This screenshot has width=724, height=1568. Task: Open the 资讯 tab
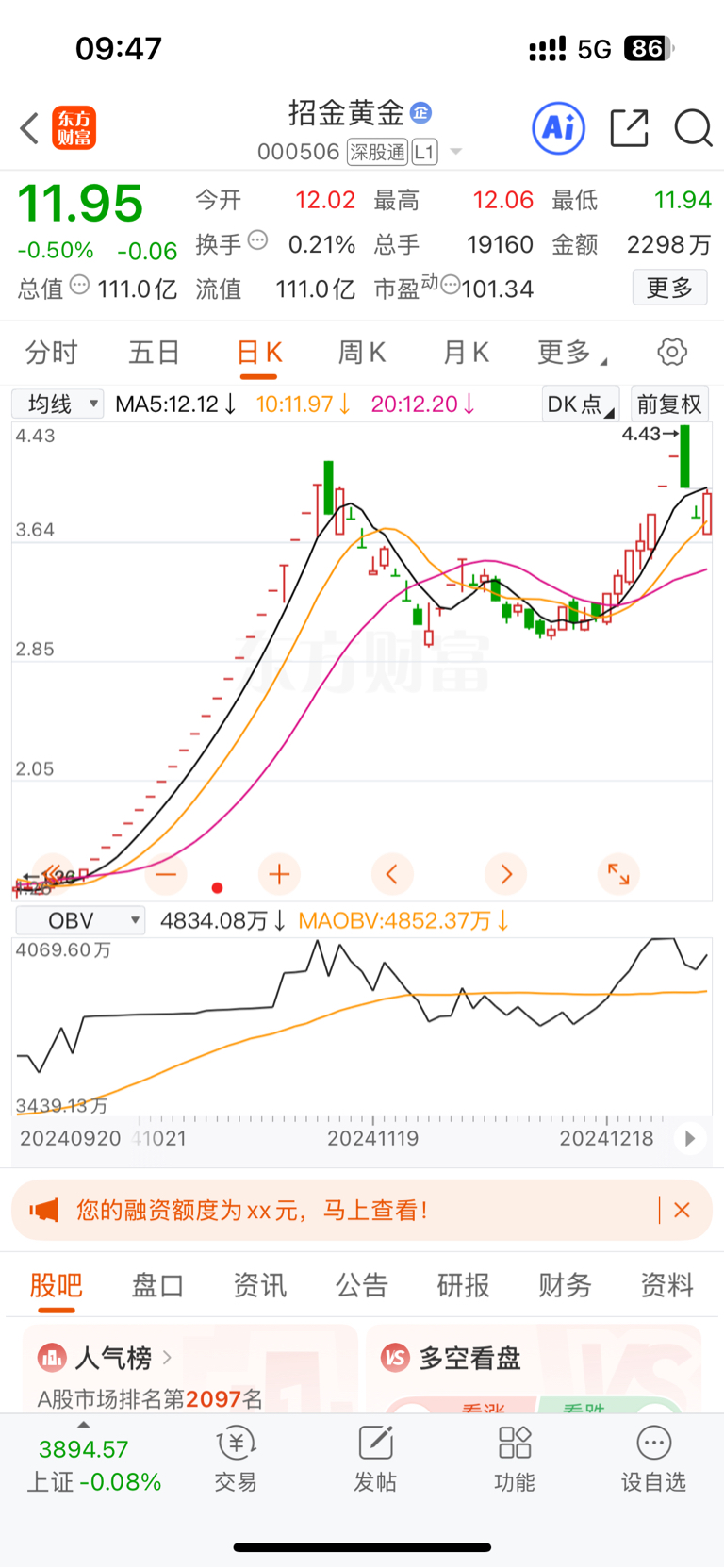point(259,1285)
